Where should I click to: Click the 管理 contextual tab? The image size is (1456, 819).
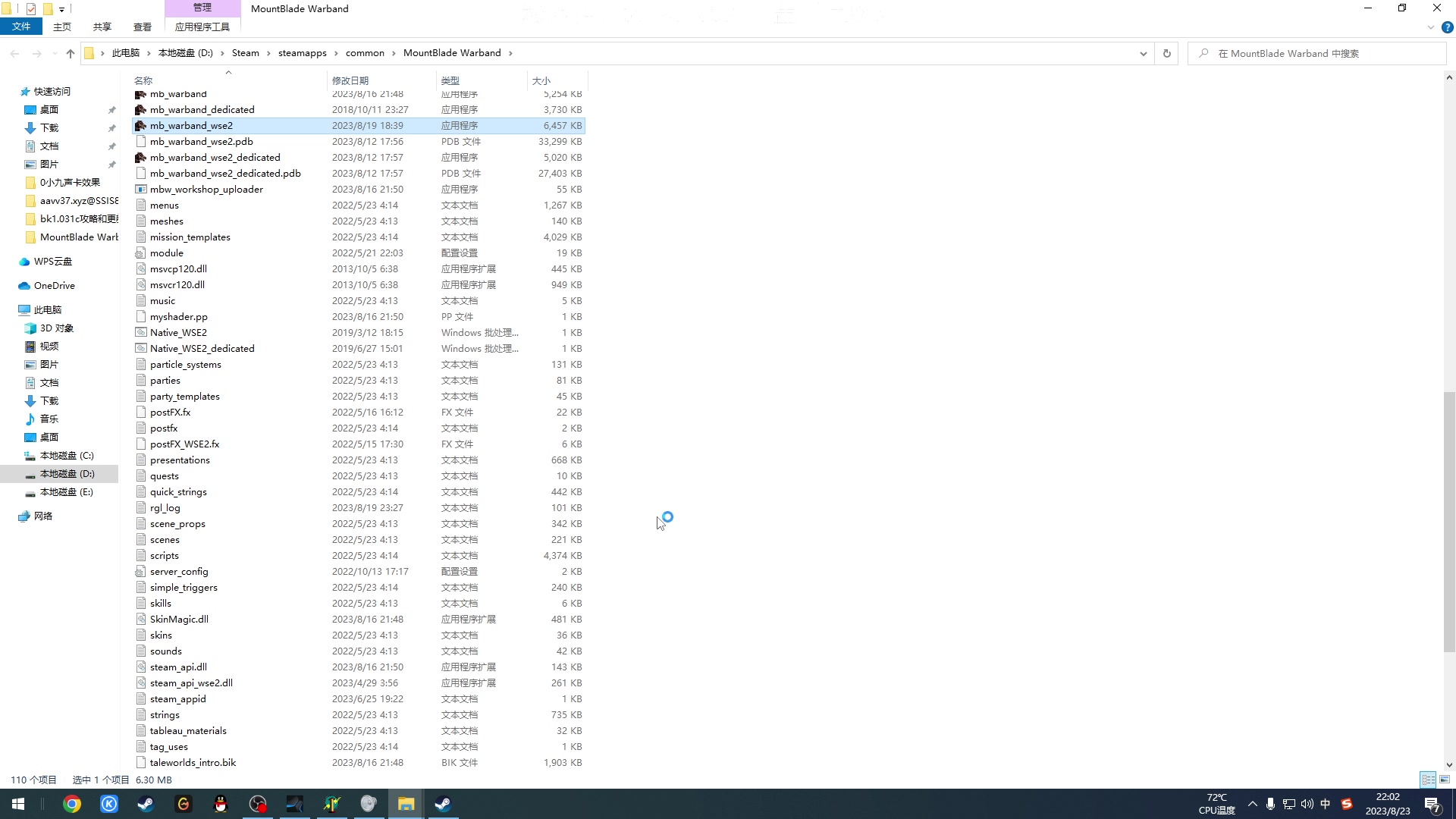pos(202,8)
